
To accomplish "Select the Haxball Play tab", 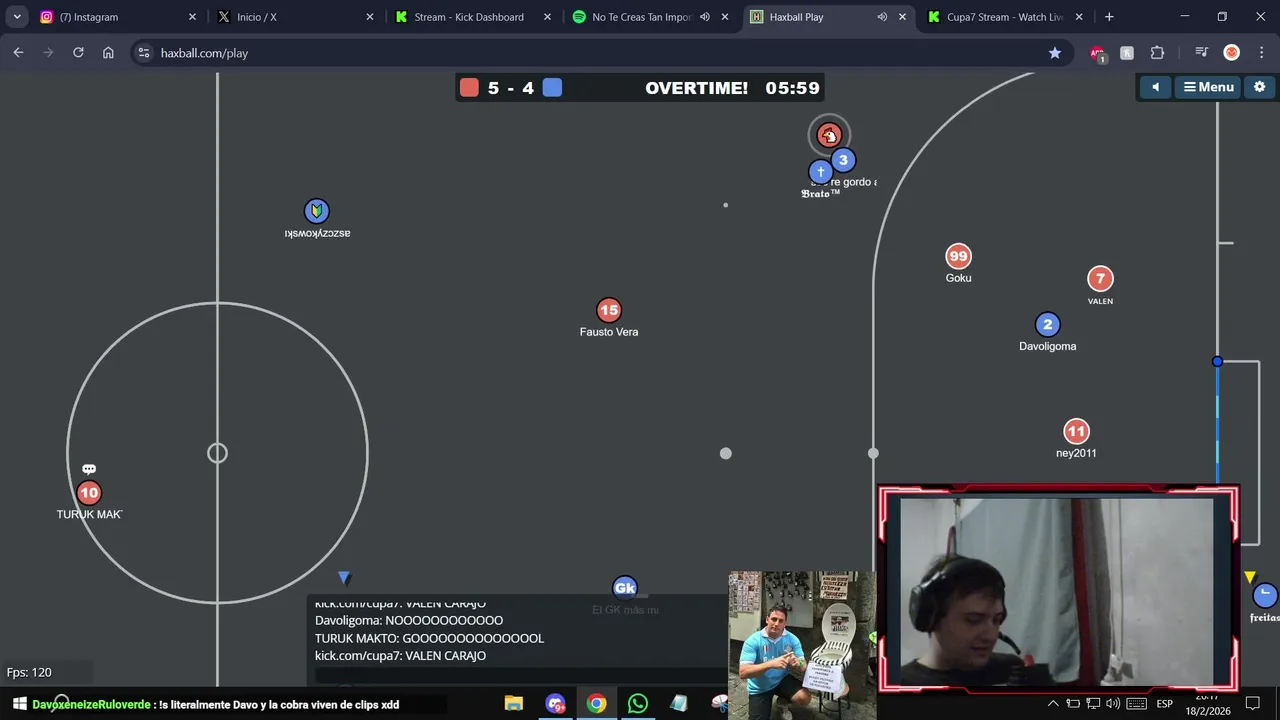I will coord(830,17).
